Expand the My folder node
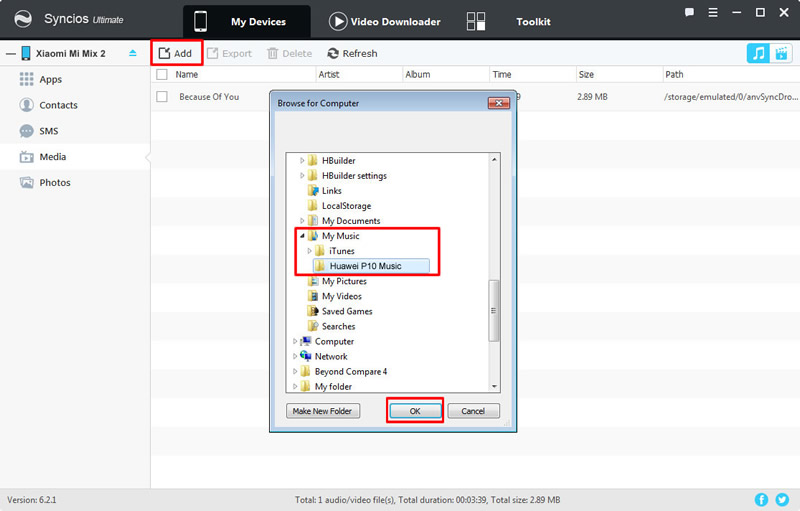Screen dimensions: 800x511 295,387
